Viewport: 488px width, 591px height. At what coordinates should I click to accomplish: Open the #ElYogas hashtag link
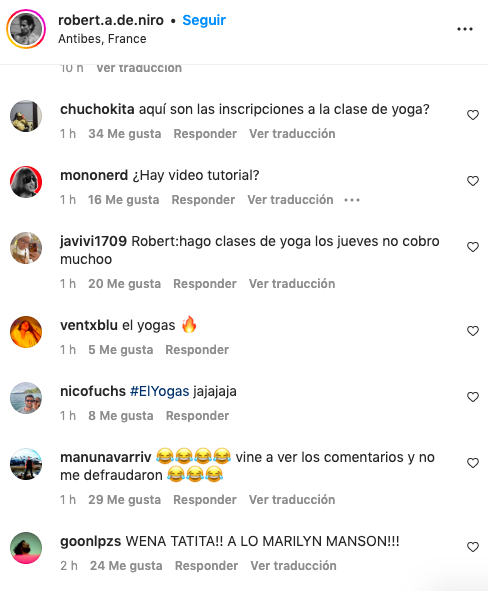point(159,391)
